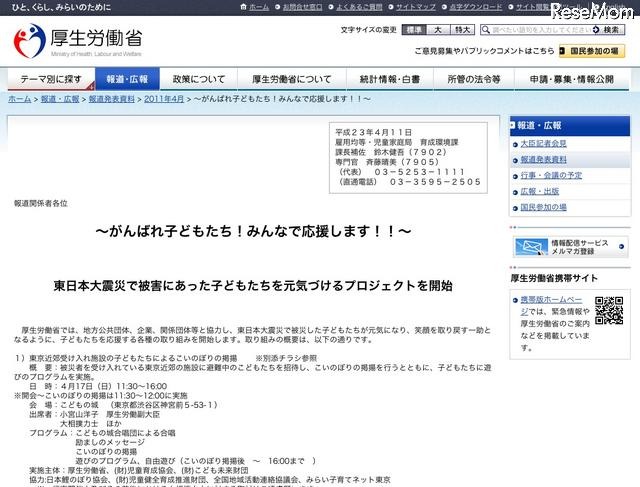The height and width of the screenshot is (487, 640).
Task: Click the QR code for mobile site
Action: coord(610,312)
